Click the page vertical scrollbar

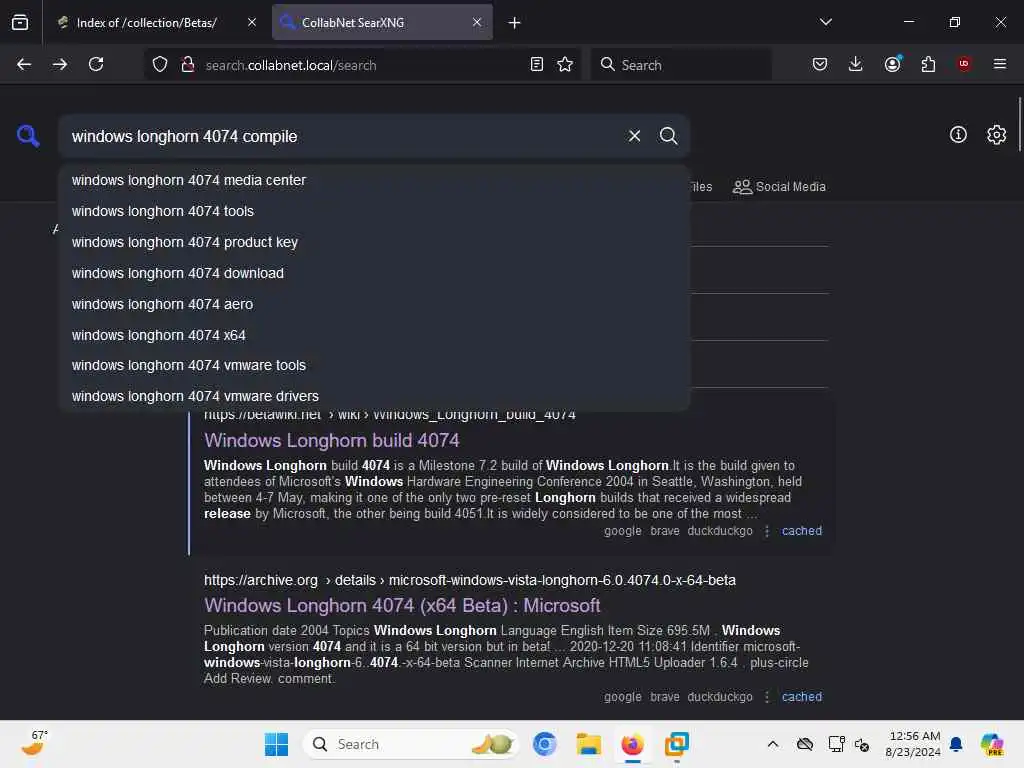point(1019,124)
